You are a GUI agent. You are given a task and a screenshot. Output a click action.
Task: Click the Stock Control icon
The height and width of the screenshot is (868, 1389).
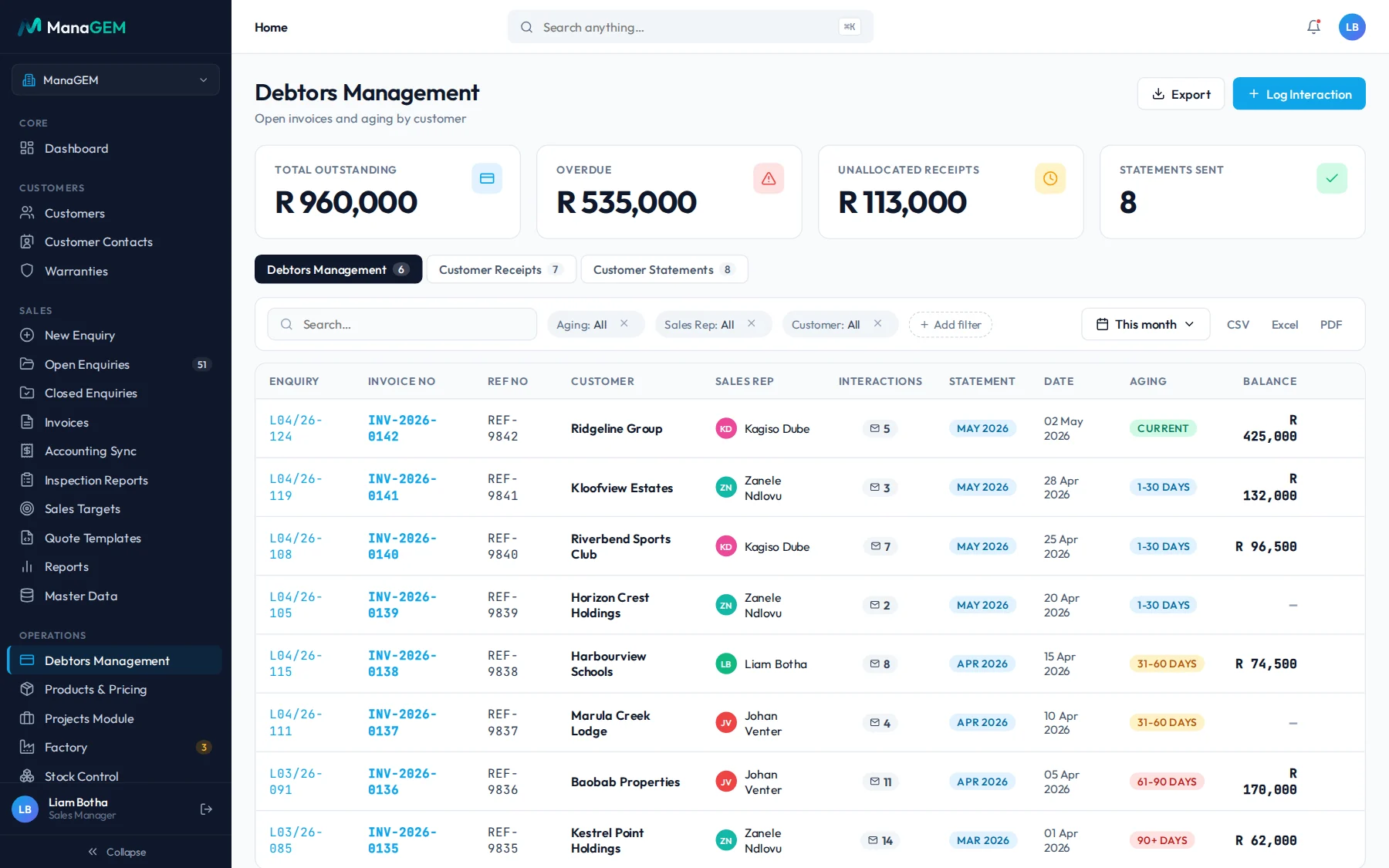tap(27, 776)
